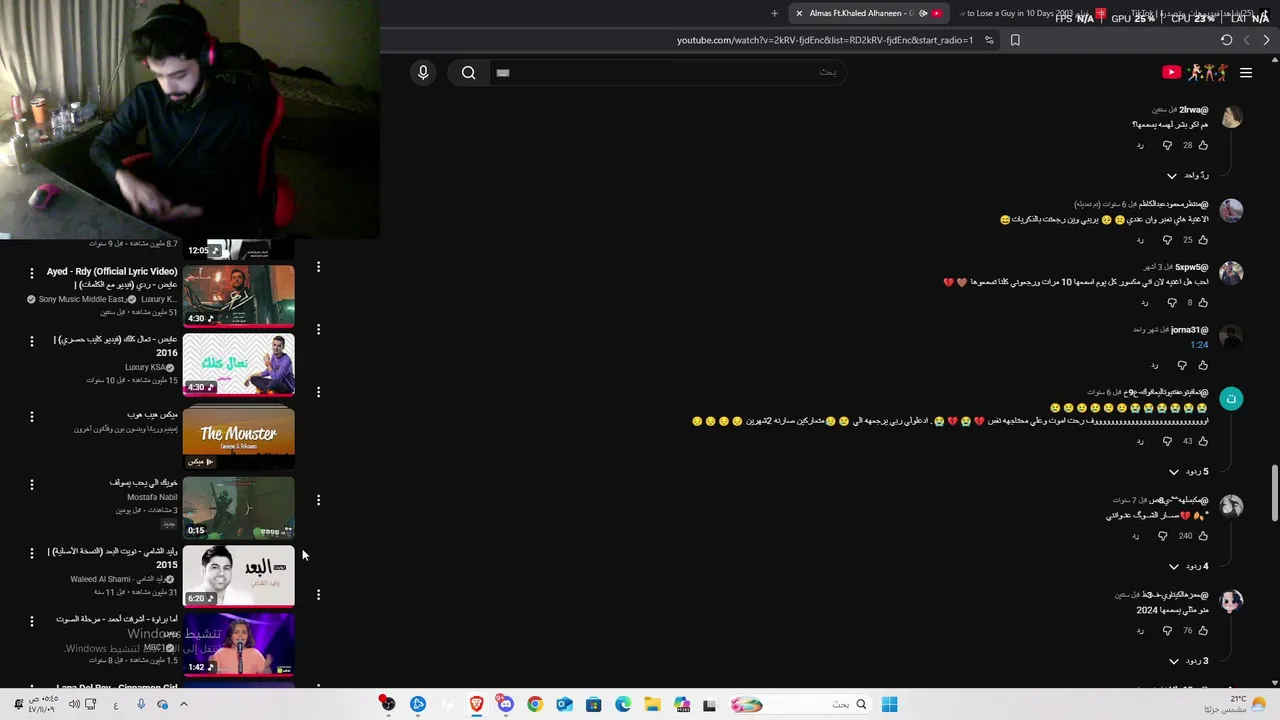Click the search magnifier button
The height and width of the screenshot is (720, 1280).
click(468, 72)
